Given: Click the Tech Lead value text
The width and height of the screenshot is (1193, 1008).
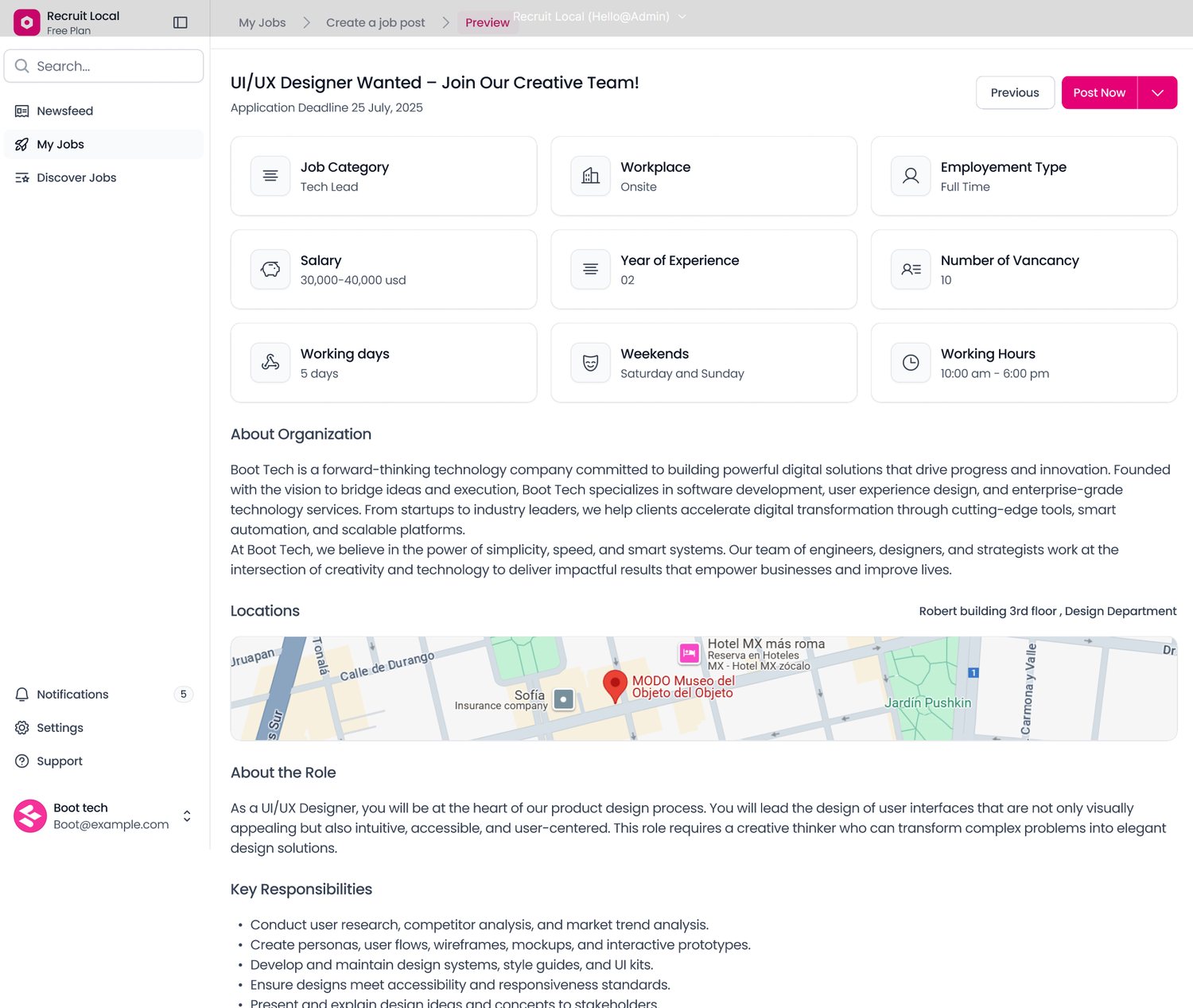Looking at the screenshot, I should [329, 187].
